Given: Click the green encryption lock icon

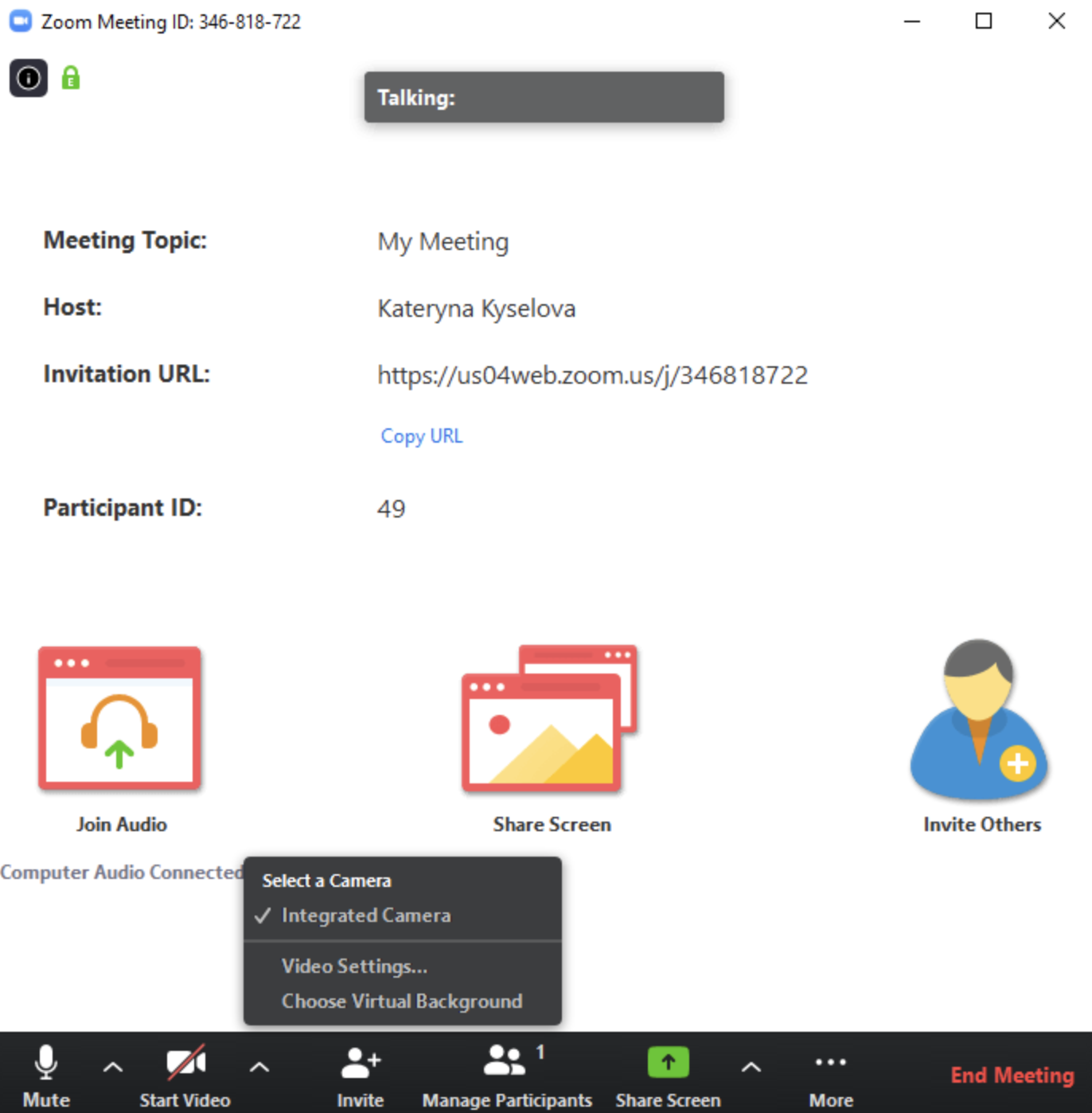Looking at the screenshot, I should 71,78.
